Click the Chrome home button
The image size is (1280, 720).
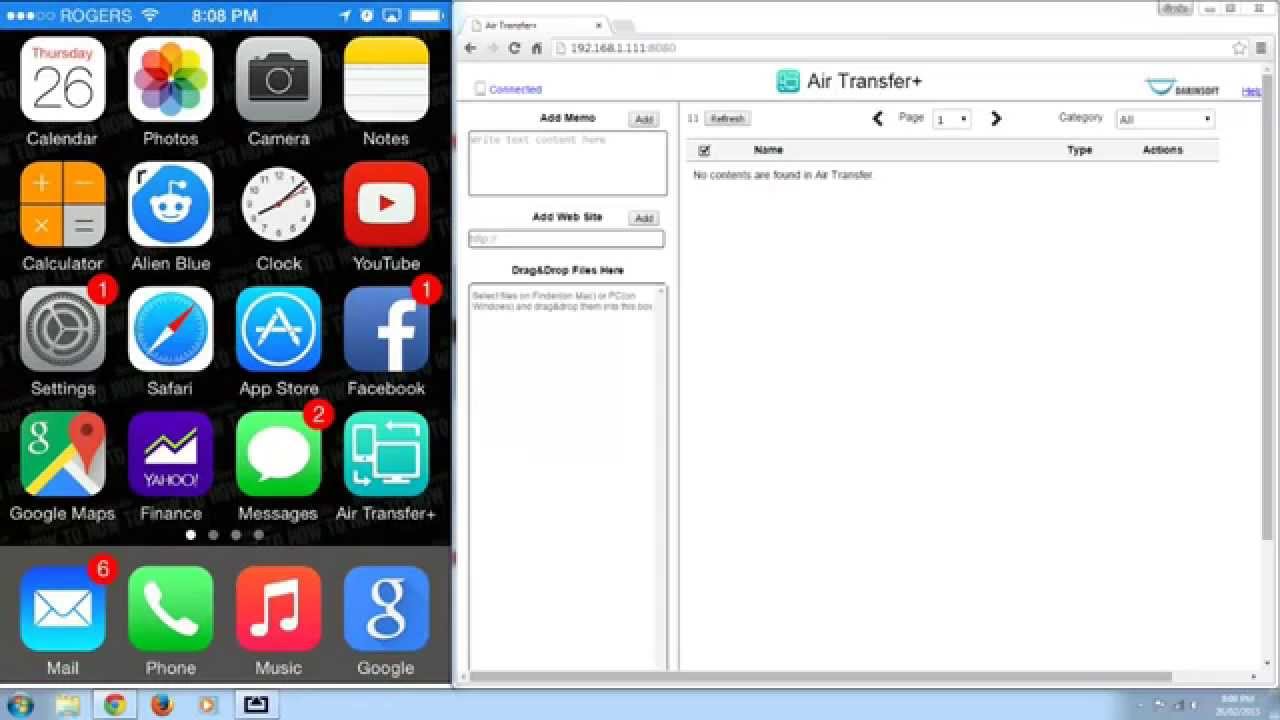[536, 48]
